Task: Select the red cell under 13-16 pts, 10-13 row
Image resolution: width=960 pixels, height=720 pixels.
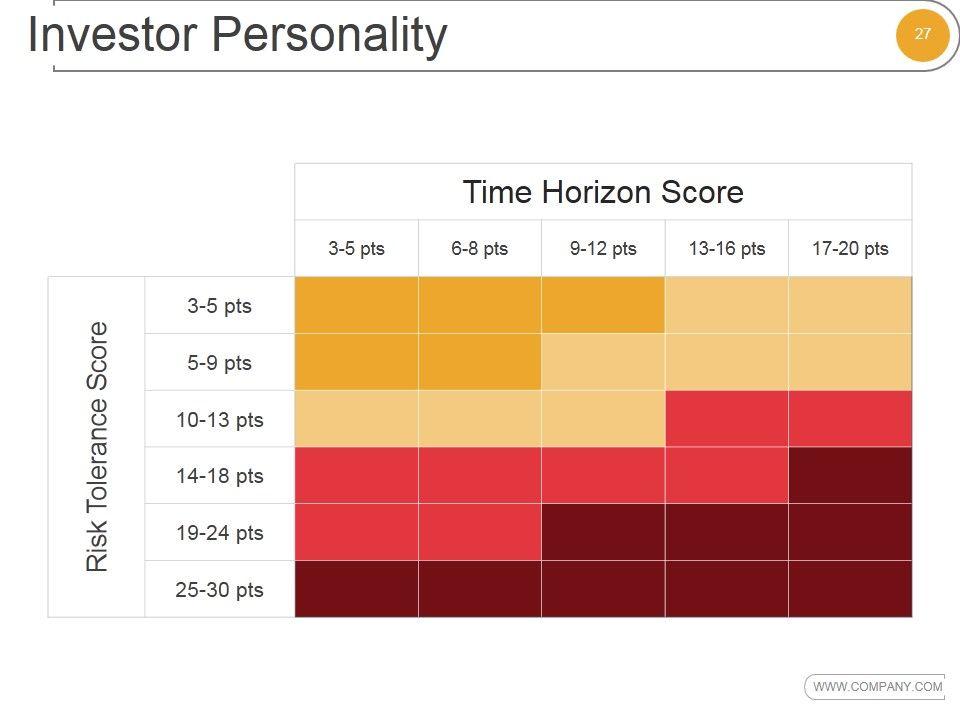Action: coord(726,419)
